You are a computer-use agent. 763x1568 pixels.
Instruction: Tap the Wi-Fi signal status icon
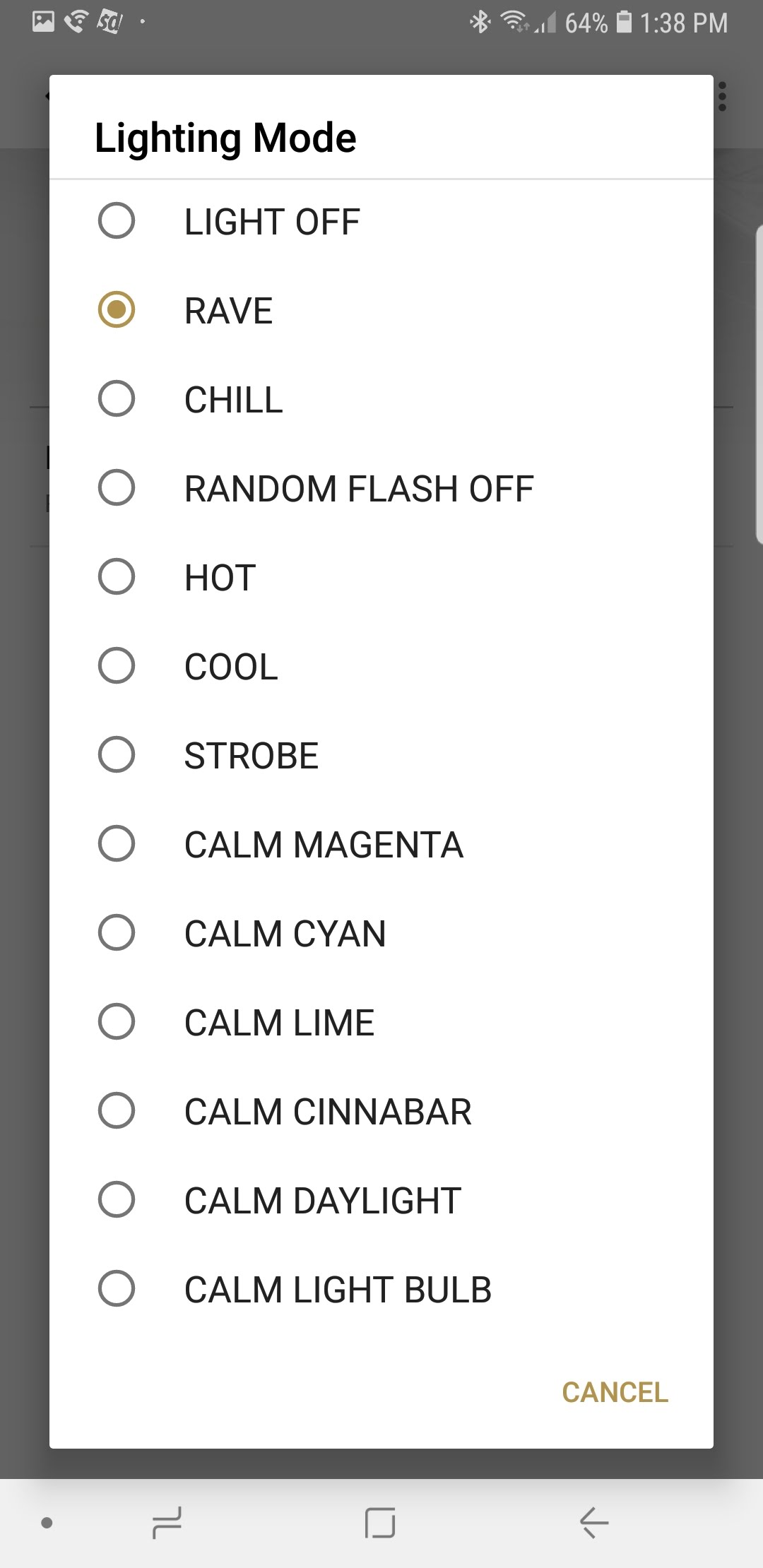[x=514, y=22]
